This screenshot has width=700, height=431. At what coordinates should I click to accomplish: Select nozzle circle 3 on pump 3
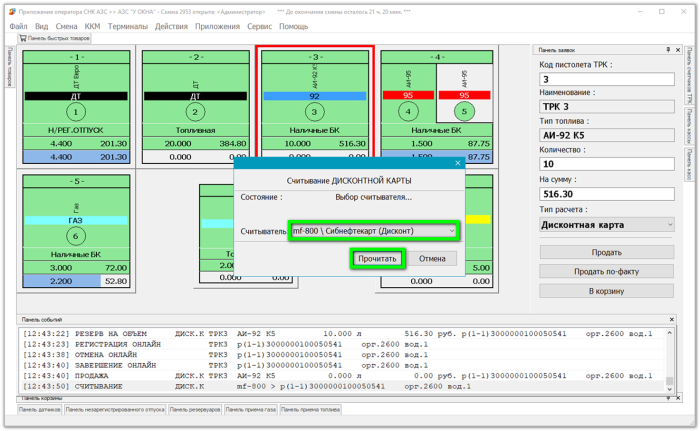(314, 112)
